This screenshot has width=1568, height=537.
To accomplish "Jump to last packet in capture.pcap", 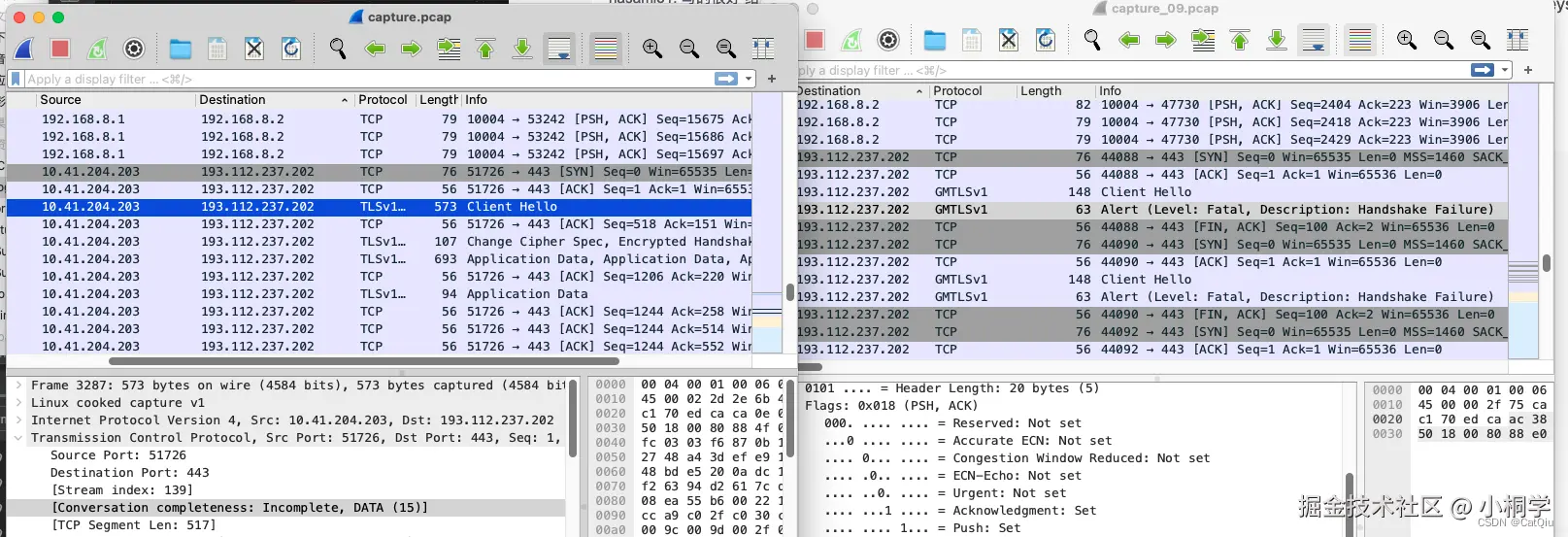I will [522, 49].
